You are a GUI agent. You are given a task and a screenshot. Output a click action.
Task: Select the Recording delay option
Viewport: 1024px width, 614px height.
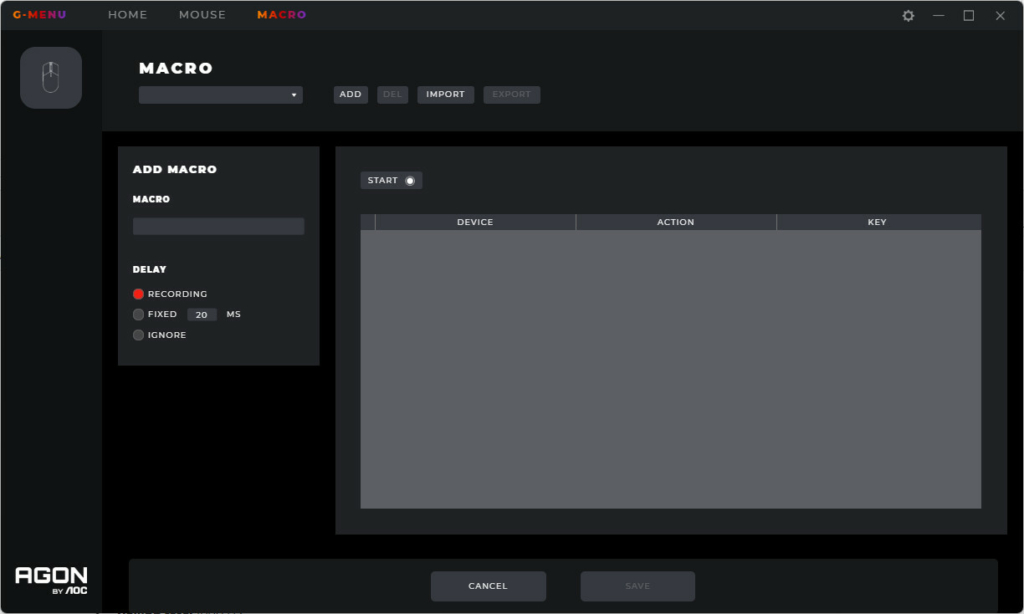point(139,294)
